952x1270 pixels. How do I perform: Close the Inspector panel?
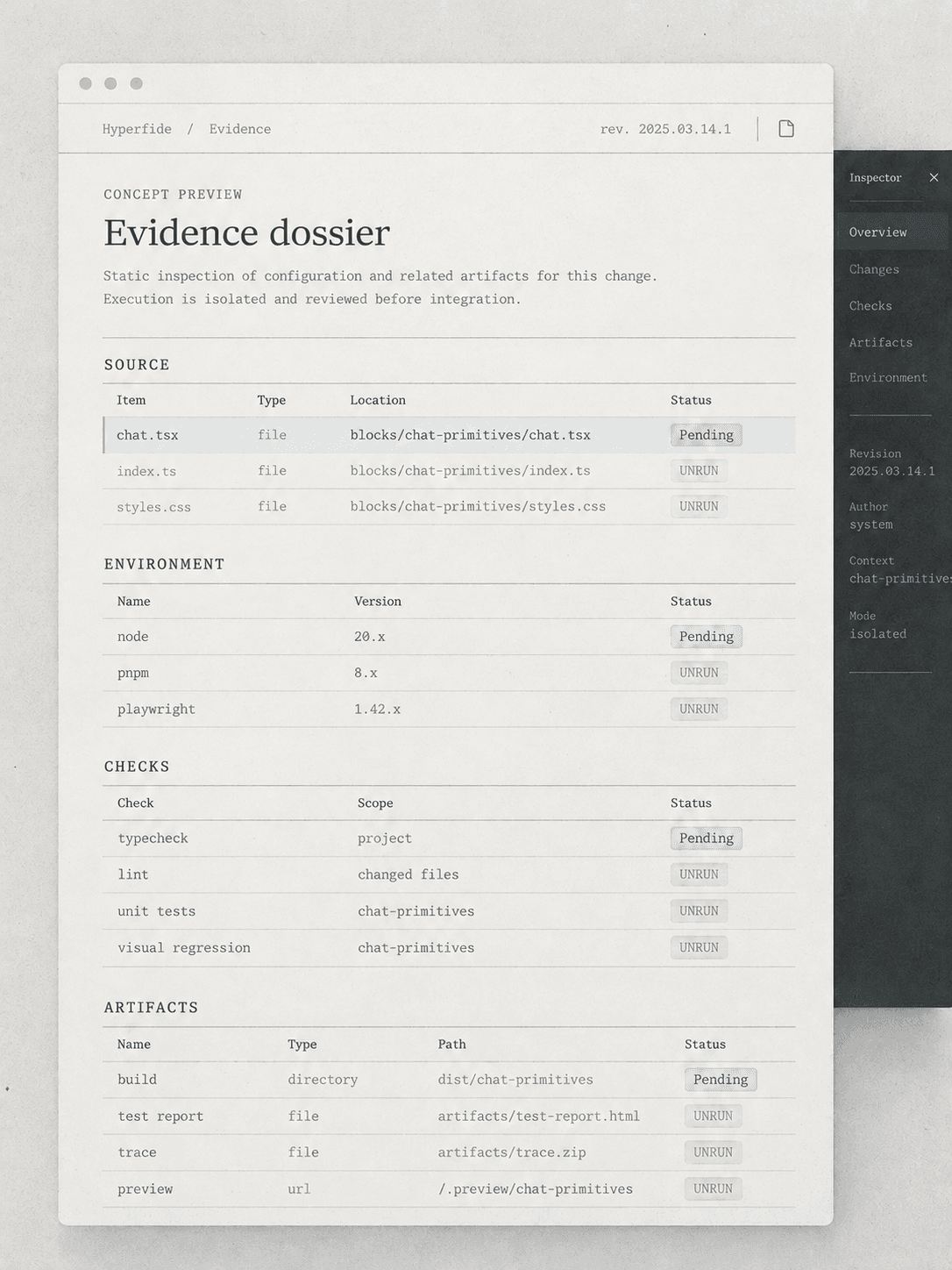coord(934,177)
